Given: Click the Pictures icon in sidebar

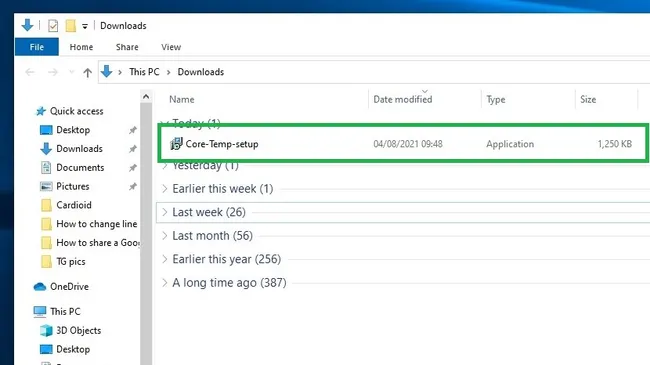Looking at the screenshot, I should (x=46, y=187).
